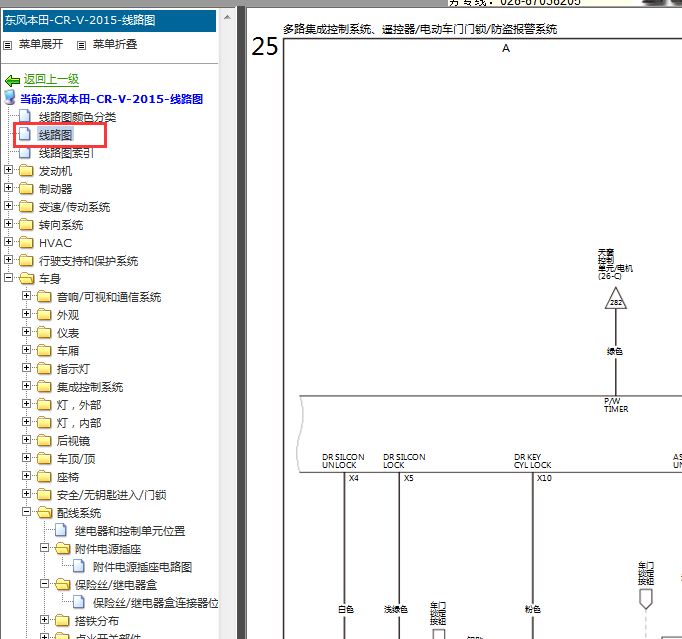This screenshot has height=639, width=682.
Task: Click the 东风本田-CR-V-2015-线路图 blue header
Action: 109,20
